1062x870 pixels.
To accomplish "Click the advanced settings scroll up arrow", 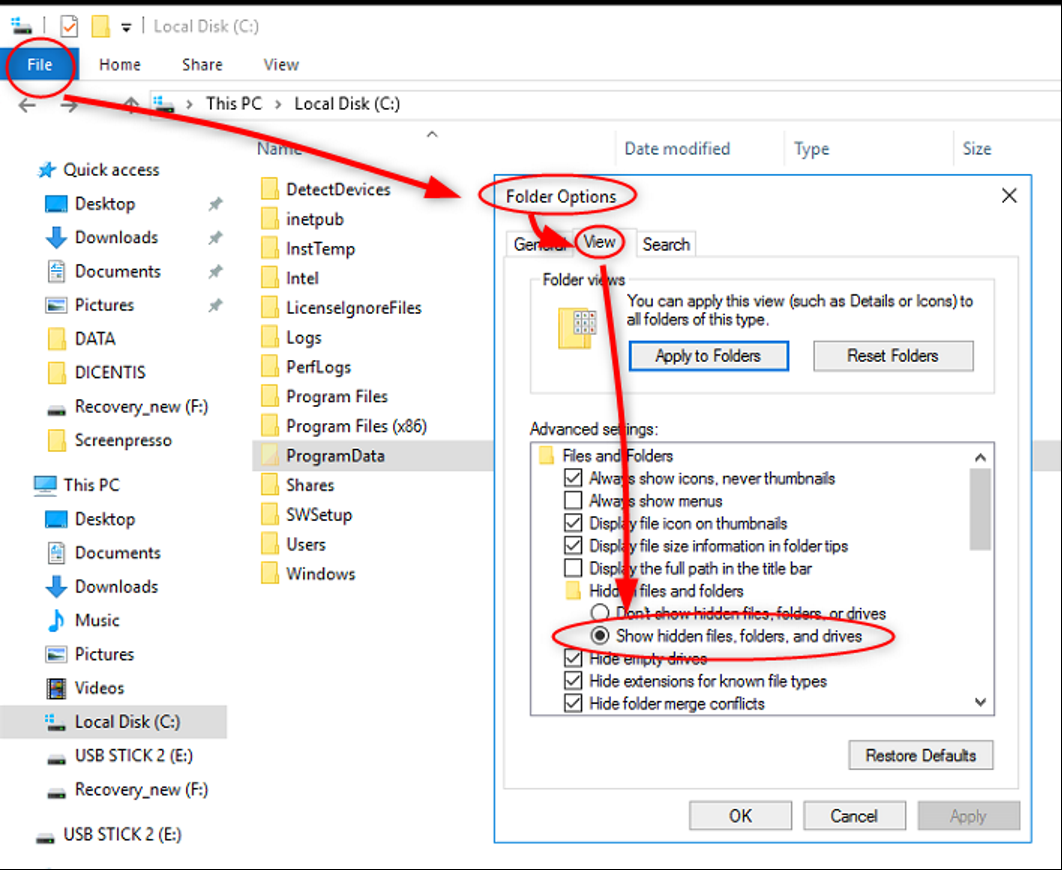I will (x=980, y=458).
